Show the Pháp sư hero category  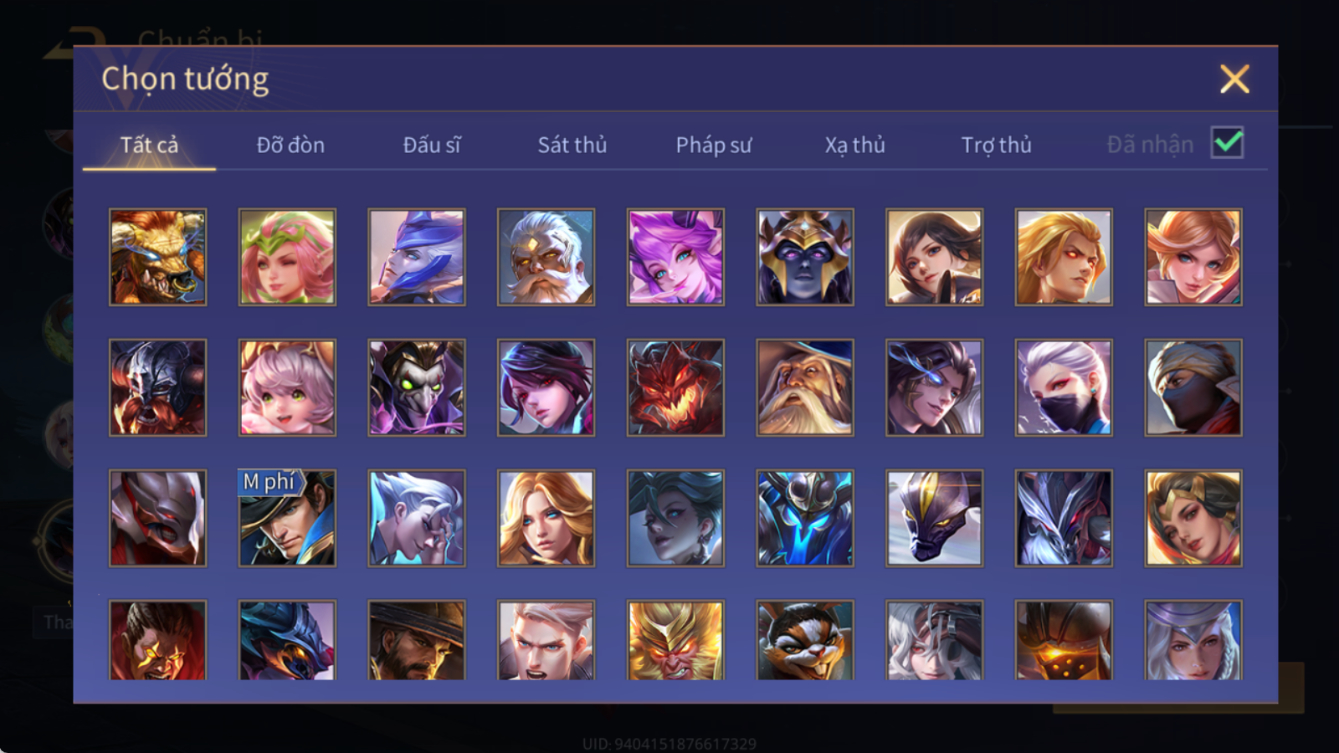713,145
